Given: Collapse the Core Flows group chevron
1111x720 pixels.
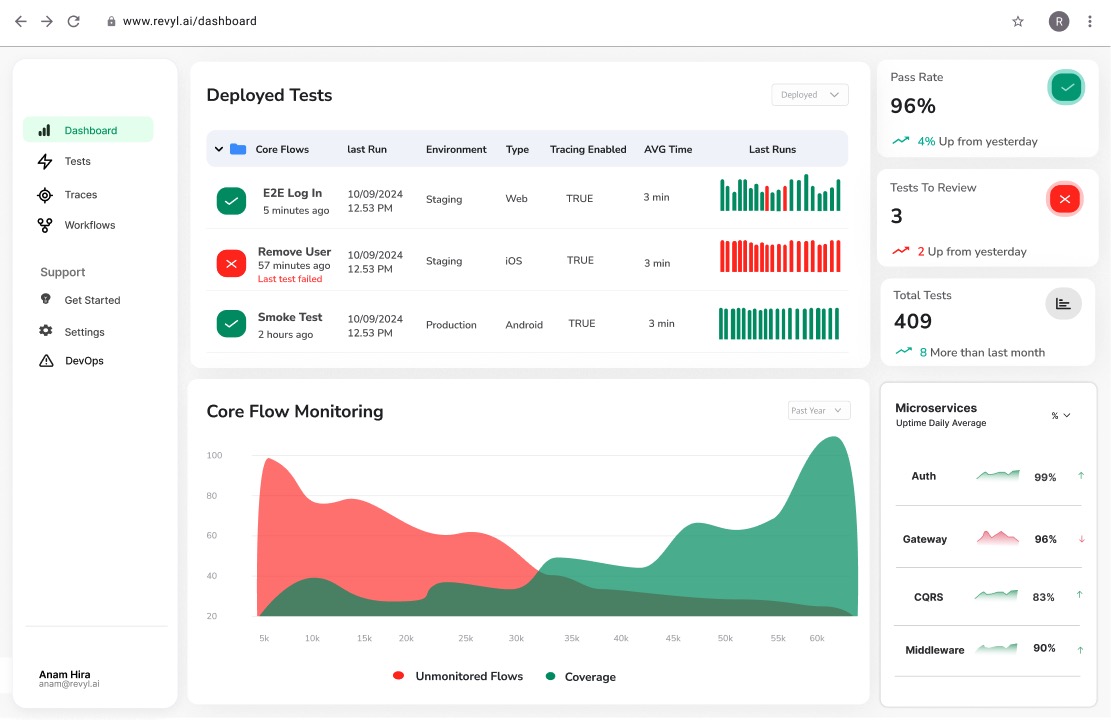Looking at the screenshot, I should pyautogui.click(x=219, y=149).
